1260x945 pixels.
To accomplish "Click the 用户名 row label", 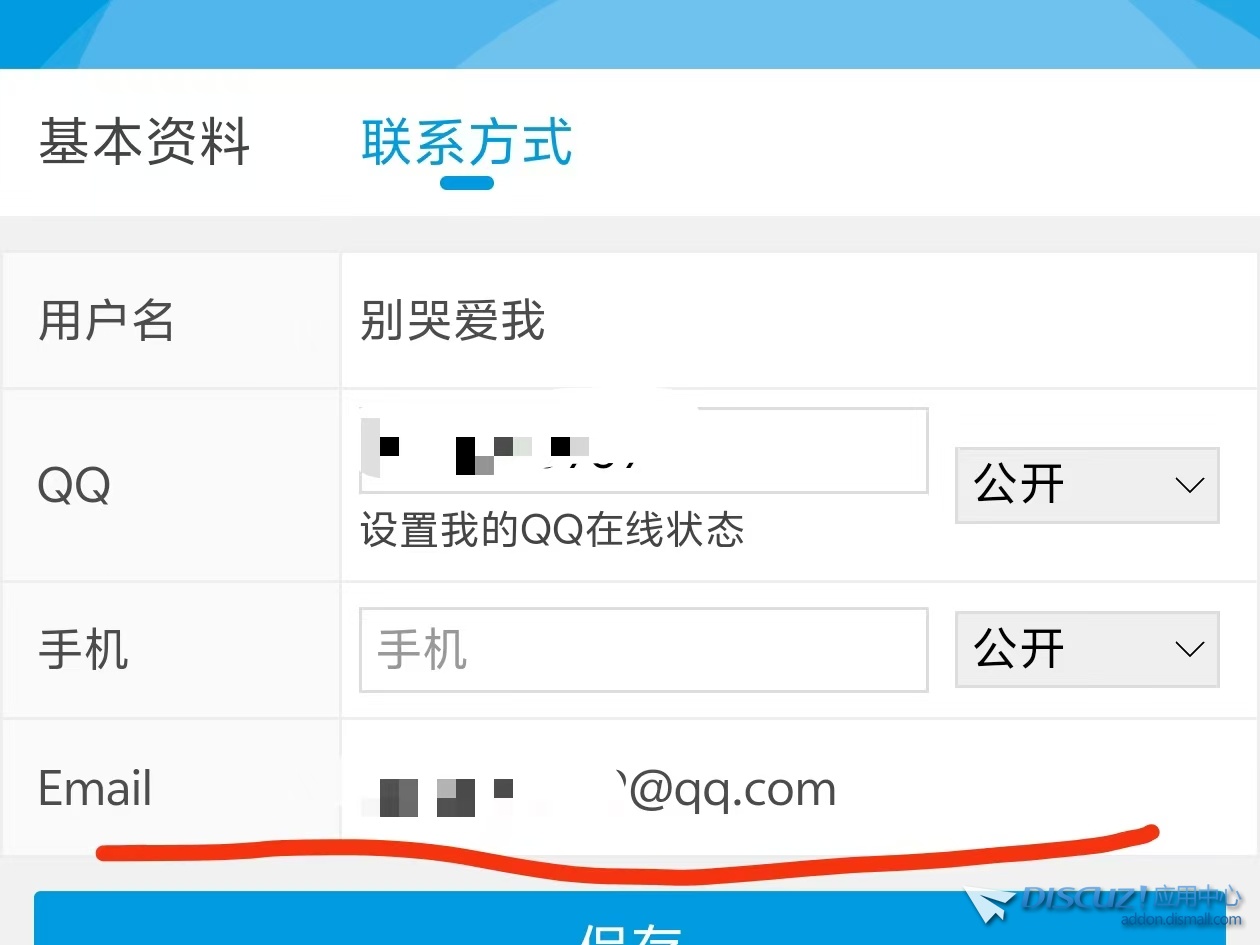I will click(106, 322).
